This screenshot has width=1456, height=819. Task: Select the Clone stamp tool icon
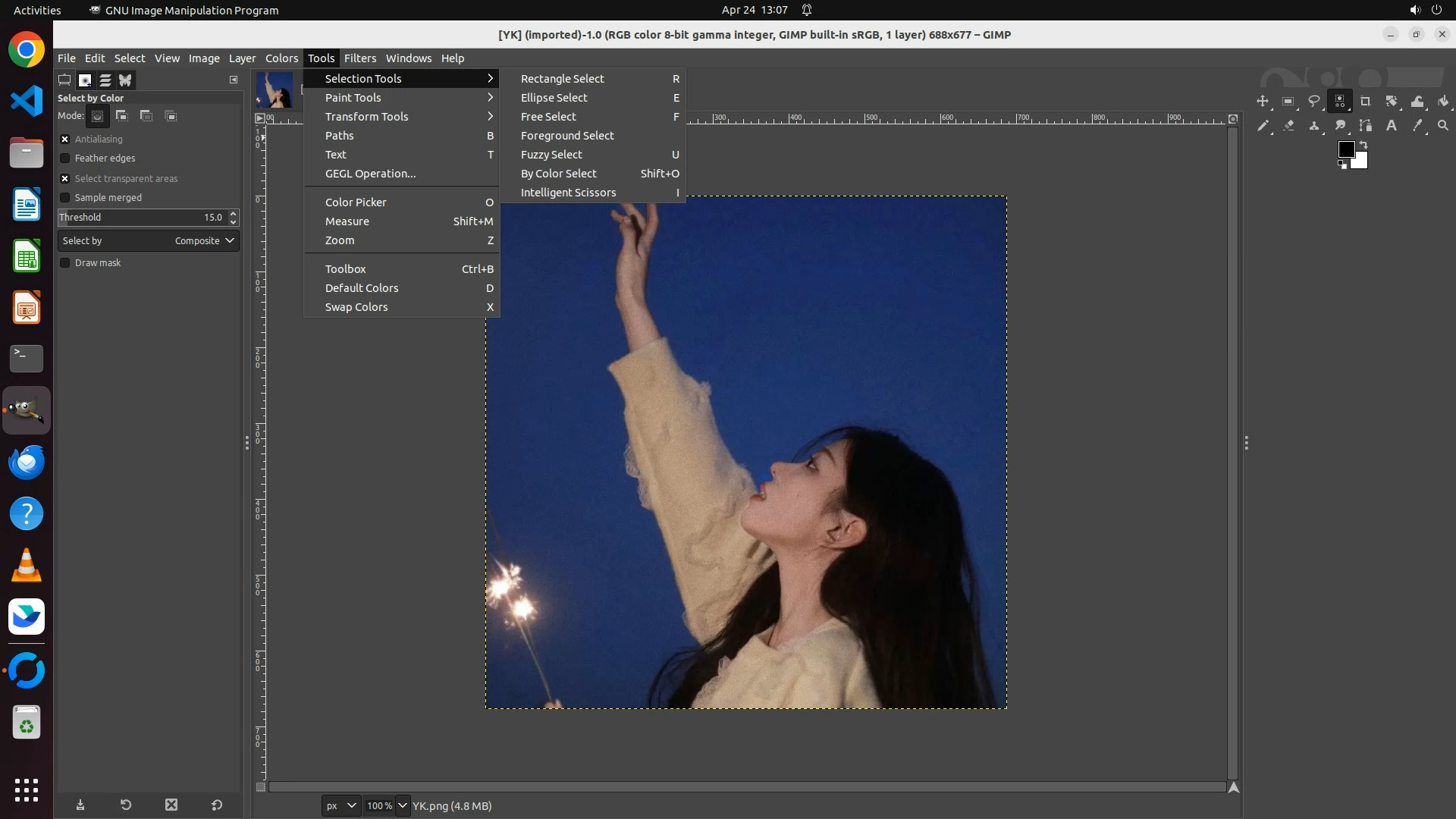[1314, 126]
